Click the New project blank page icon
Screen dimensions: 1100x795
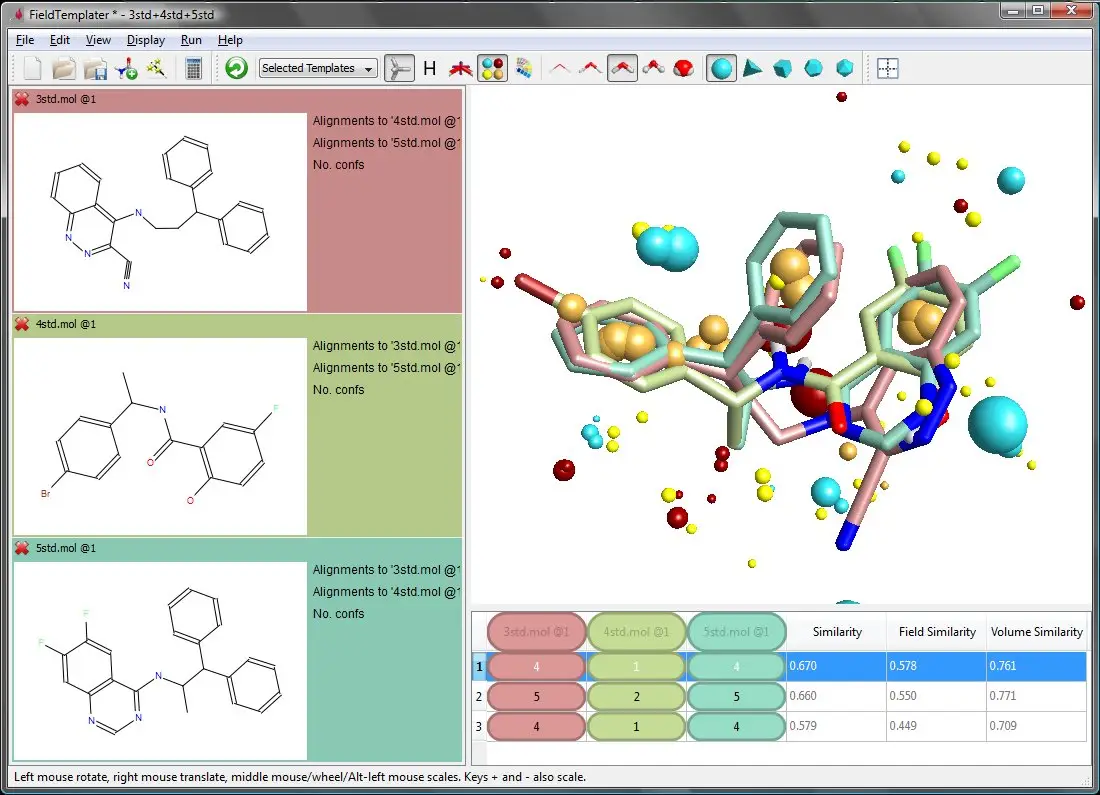tap(32, 68)
